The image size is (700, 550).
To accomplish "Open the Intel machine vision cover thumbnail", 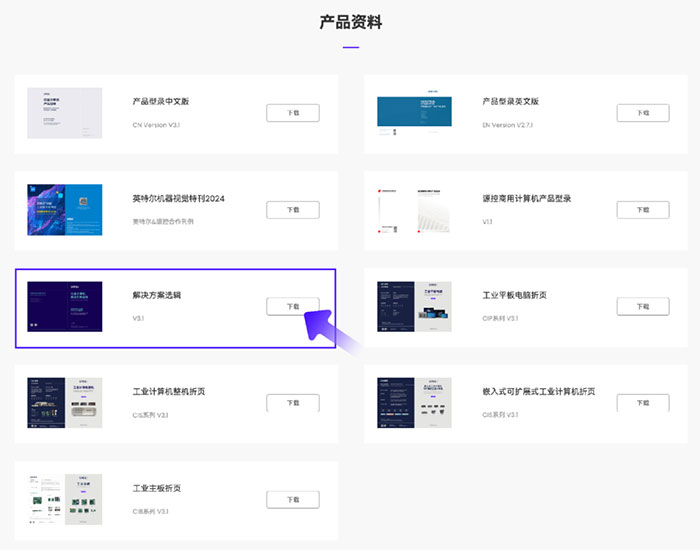I will 65,210.
